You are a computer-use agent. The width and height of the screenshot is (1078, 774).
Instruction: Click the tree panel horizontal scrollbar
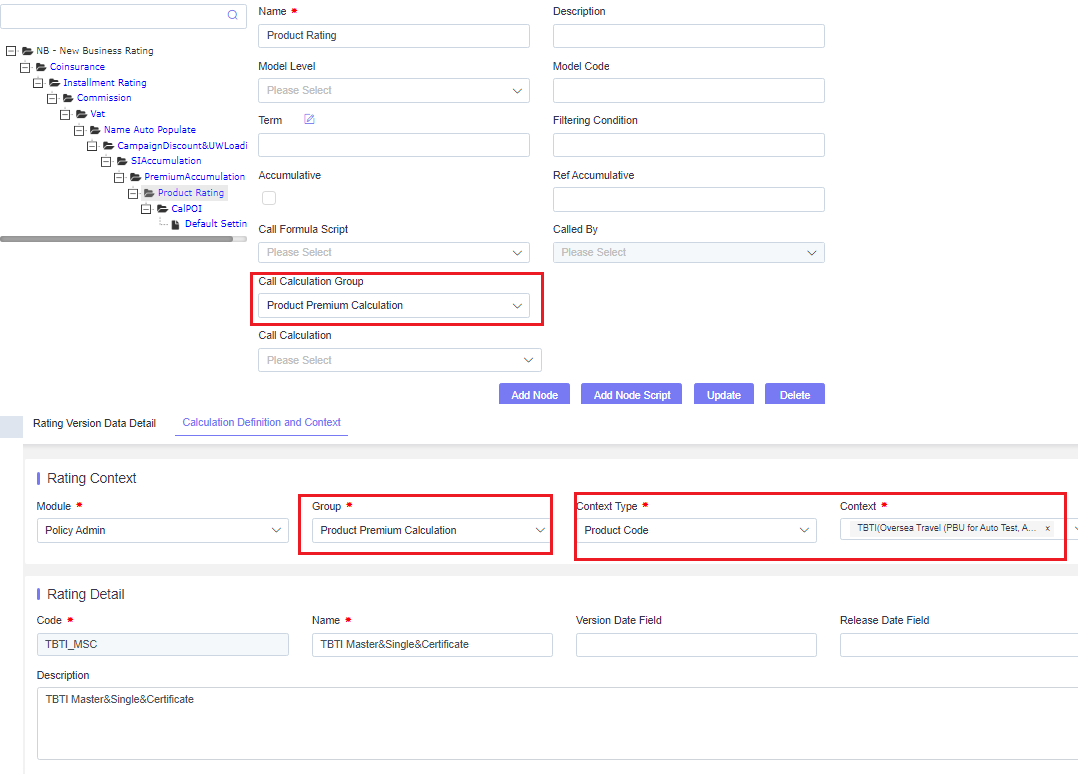(117, 239)
